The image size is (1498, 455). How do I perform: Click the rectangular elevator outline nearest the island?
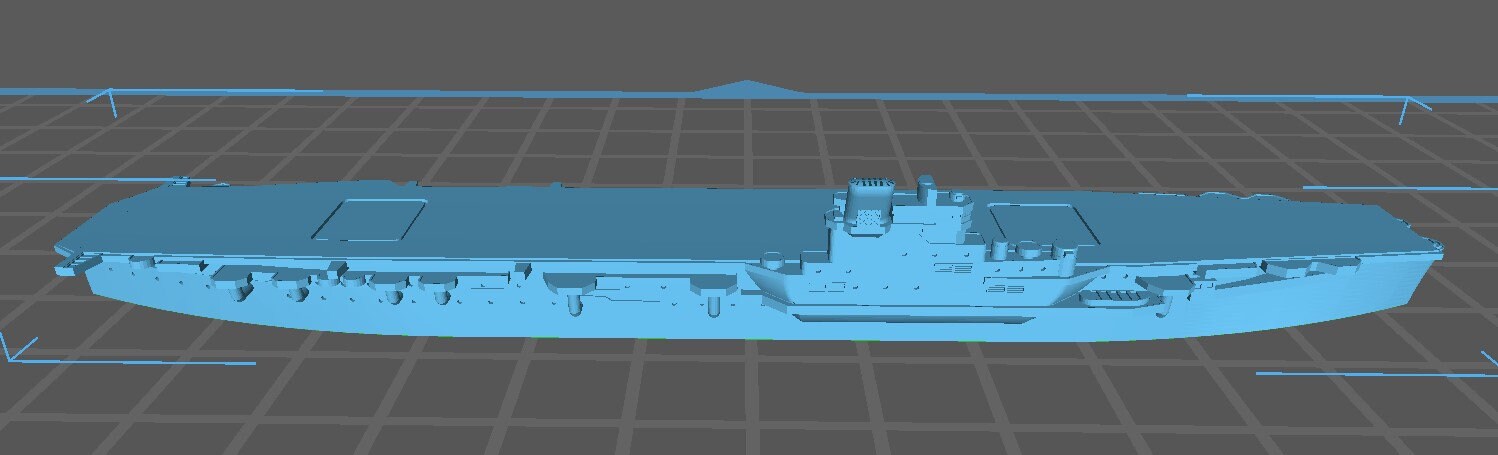pos(1032,222)
